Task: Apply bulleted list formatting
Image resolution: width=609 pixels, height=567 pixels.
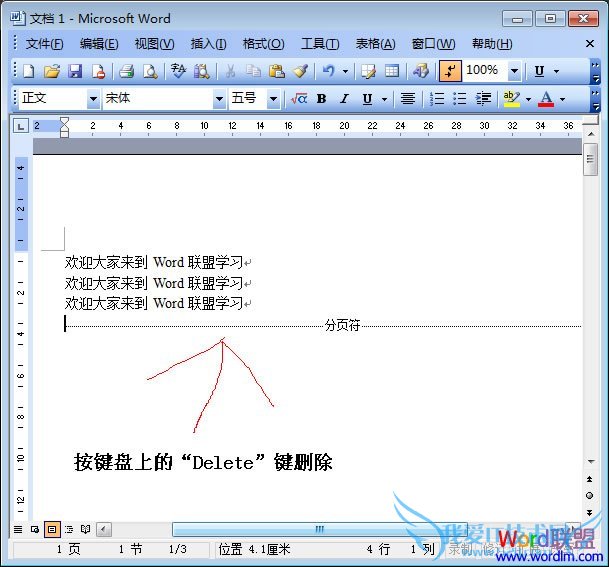Action: 459,99
